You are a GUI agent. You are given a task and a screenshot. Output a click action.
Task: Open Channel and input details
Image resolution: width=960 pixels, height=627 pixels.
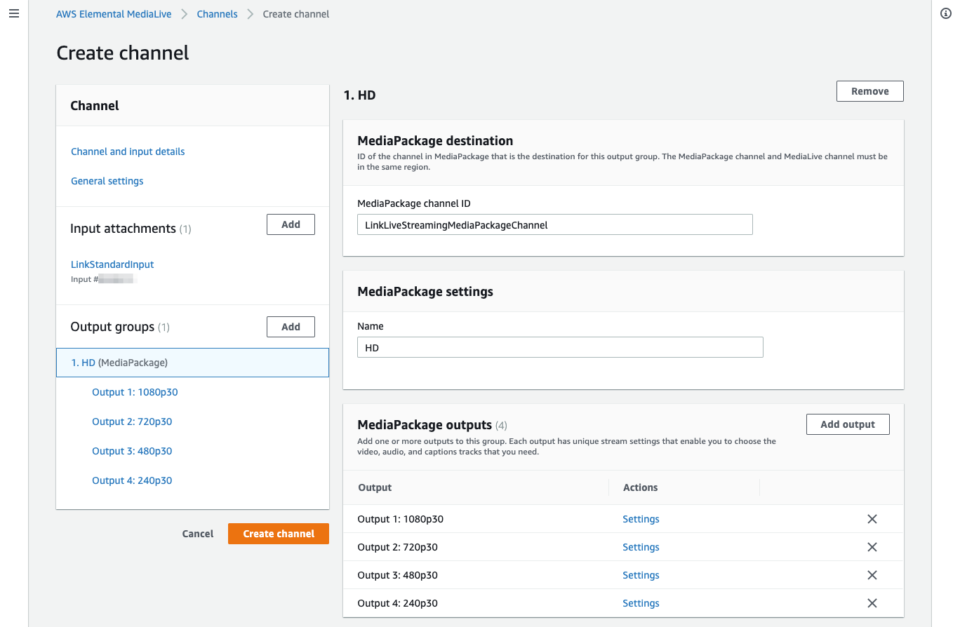pos(127,151)
